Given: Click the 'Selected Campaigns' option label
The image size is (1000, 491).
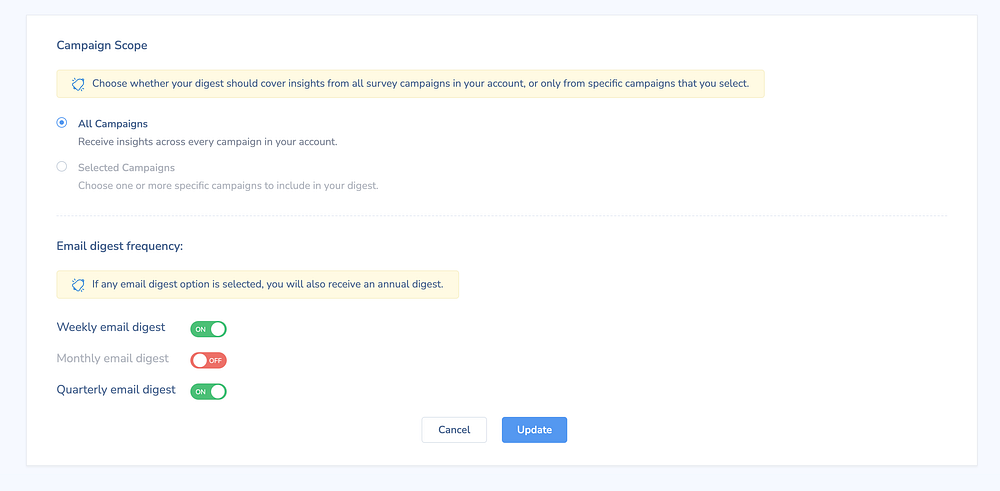Looking at the screenshot, I should coord(126,168).
